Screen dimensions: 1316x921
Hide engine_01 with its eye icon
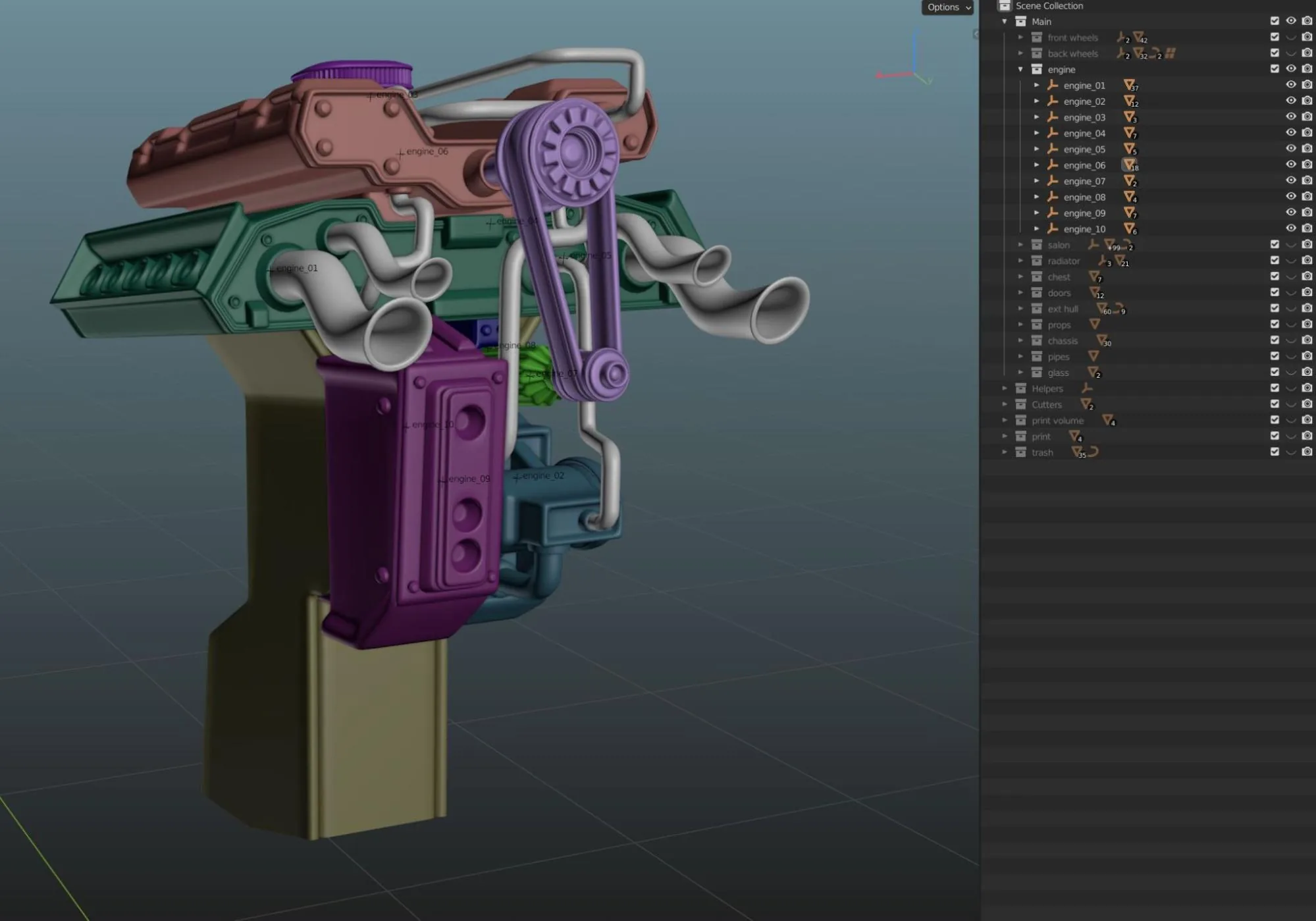pos(1291,85)
